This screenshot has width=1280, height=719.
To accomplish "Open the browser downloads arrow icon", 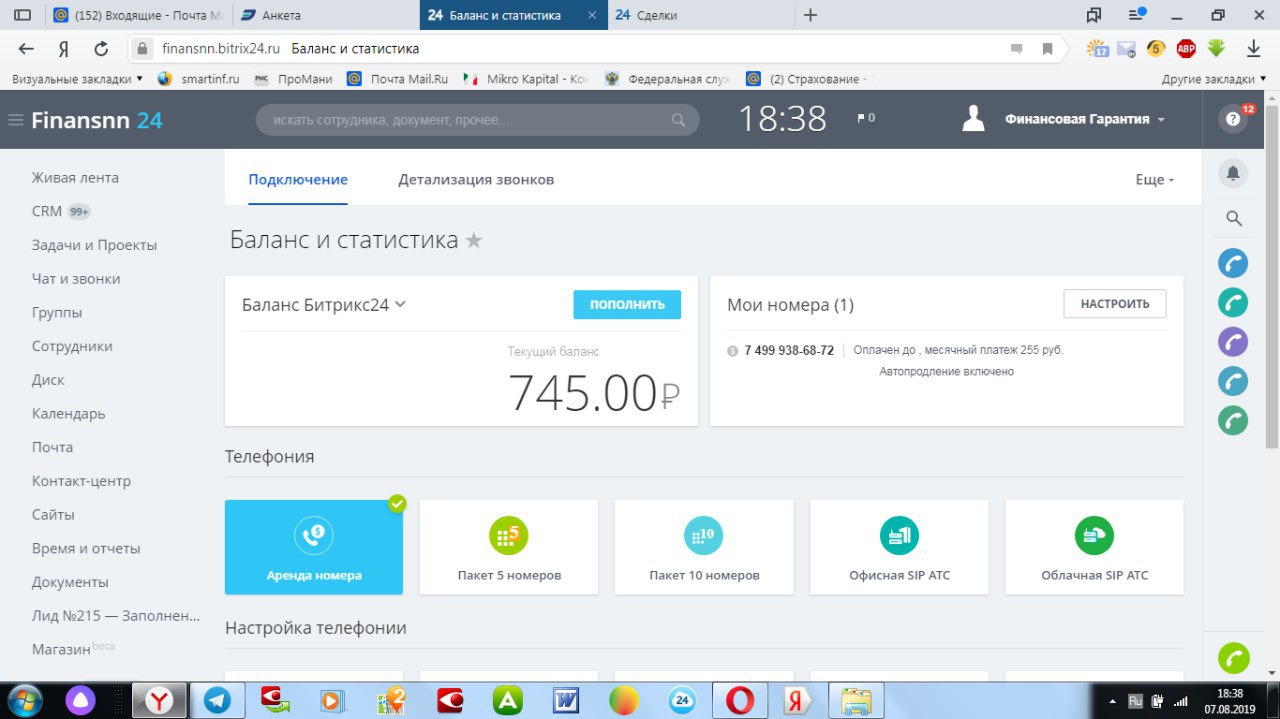I will pyautogui.click(x=1253, y=48).
